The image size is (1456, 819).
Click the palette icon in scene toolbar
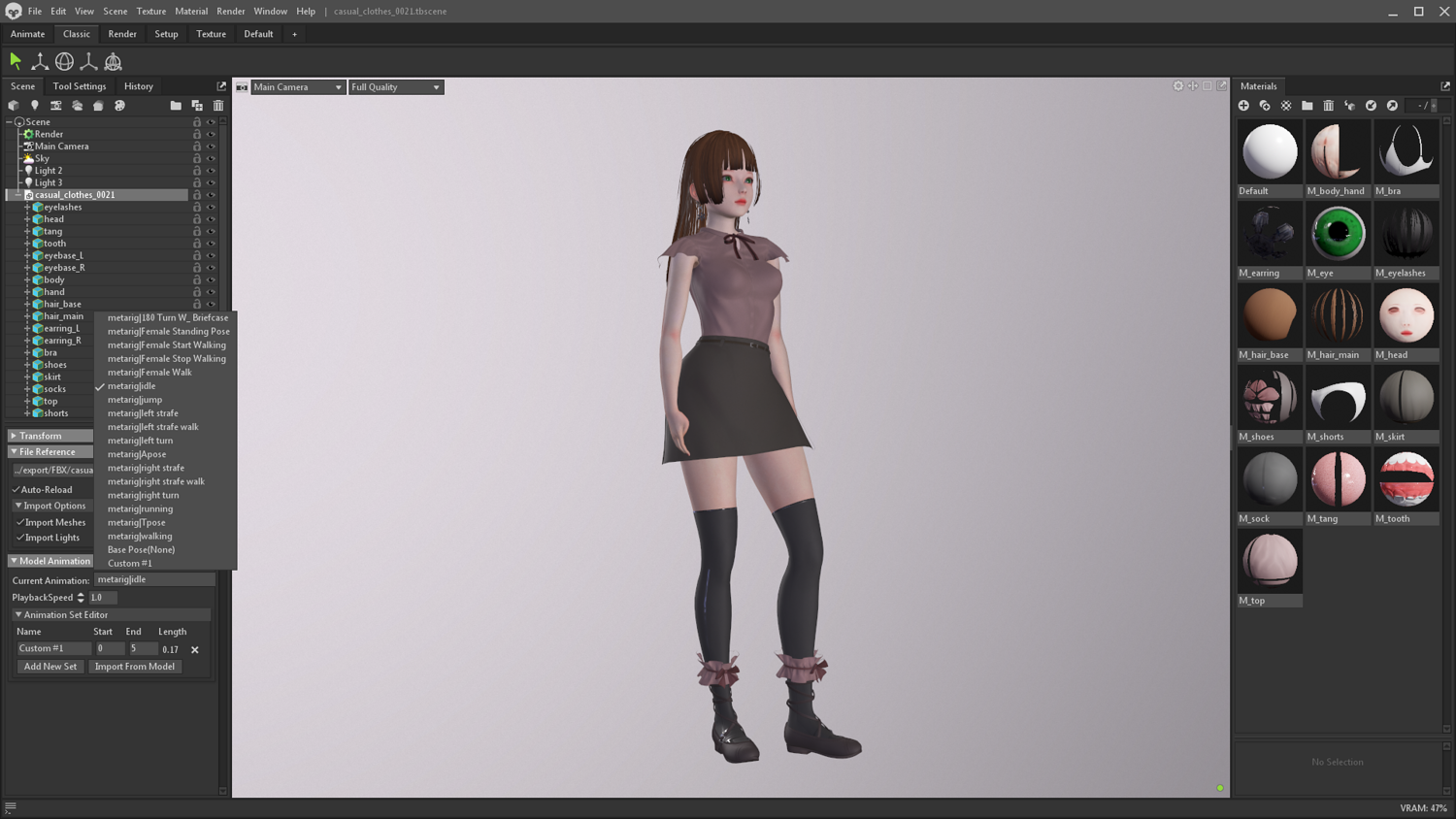click(119, 106)
